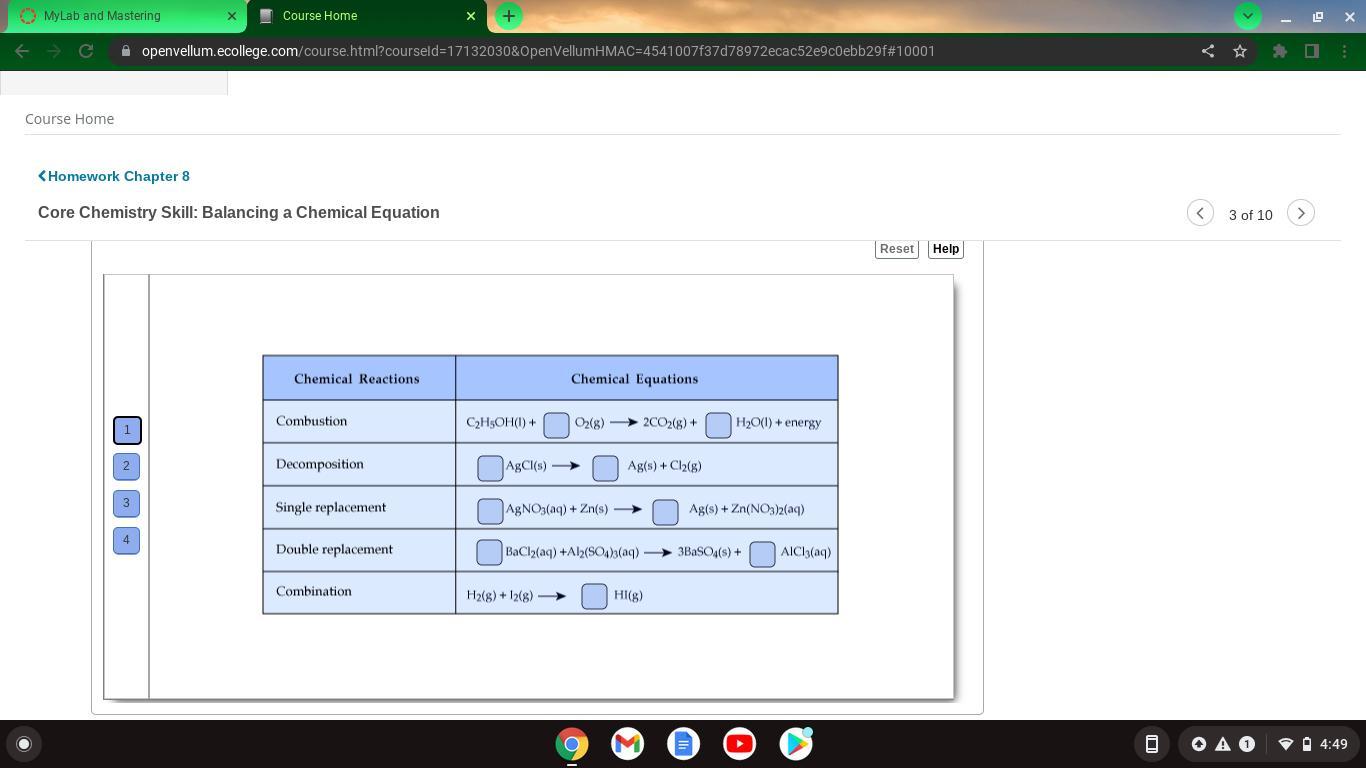The image size is (1366, 768).
Task: Click the blank box before O2(g)
Action: coord(556,424)
